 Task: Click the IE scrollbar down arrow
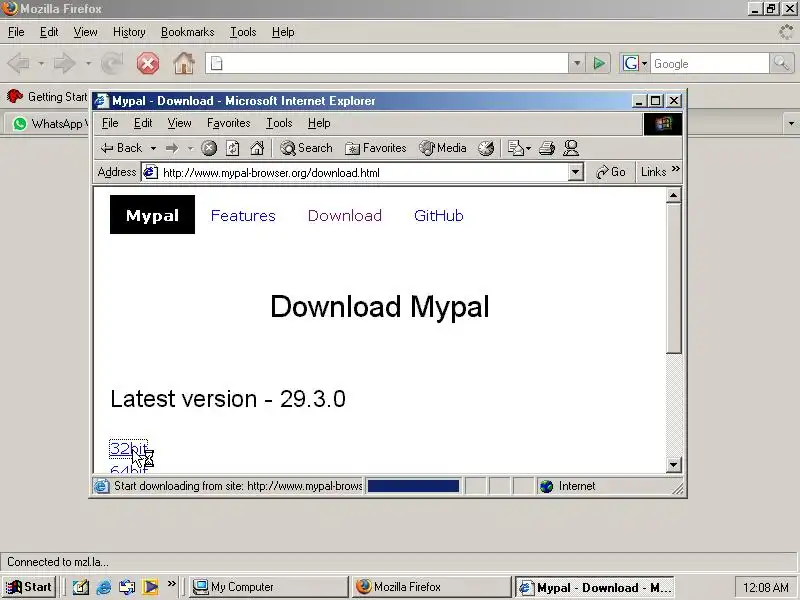[x=673, y=465]
